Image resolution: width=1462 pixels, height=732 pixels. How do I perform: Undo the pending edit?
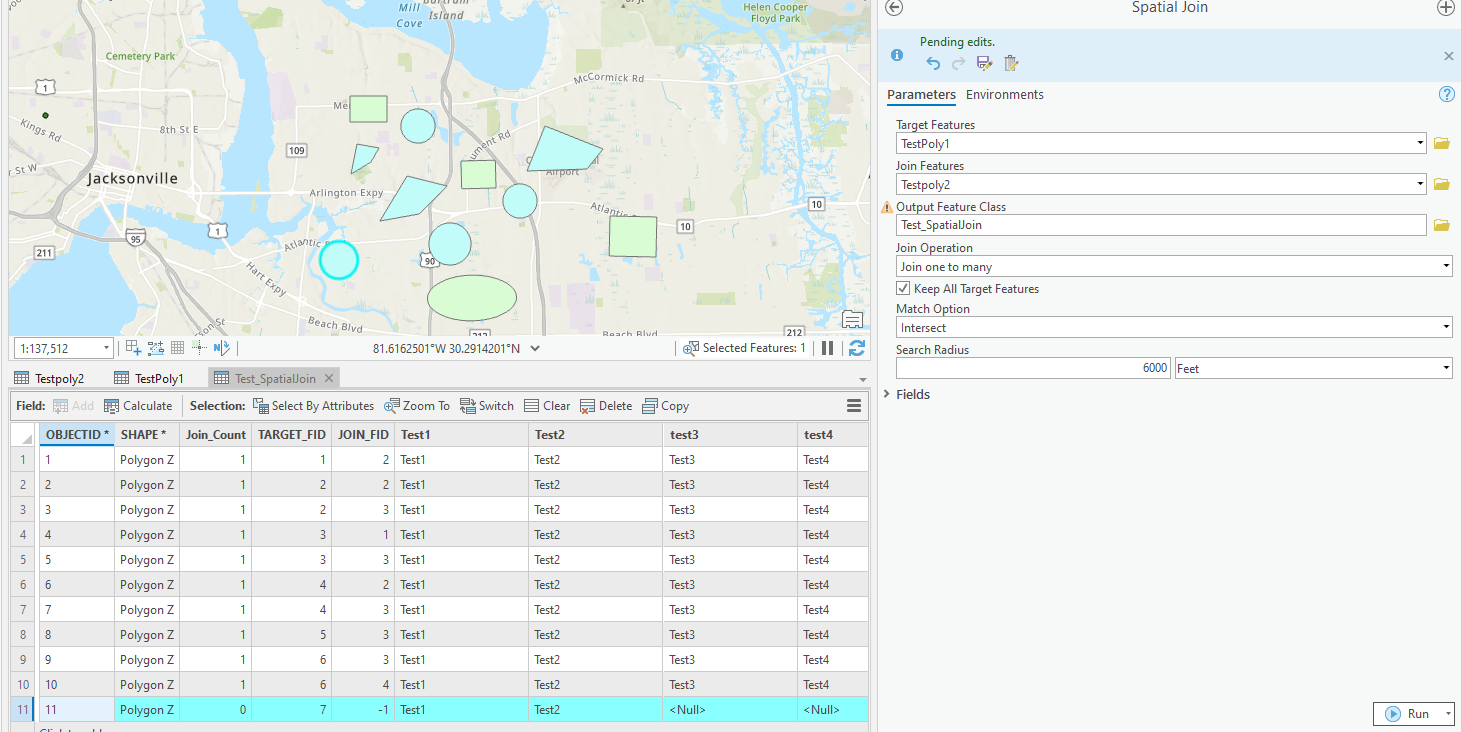click(x=932, y=62)
